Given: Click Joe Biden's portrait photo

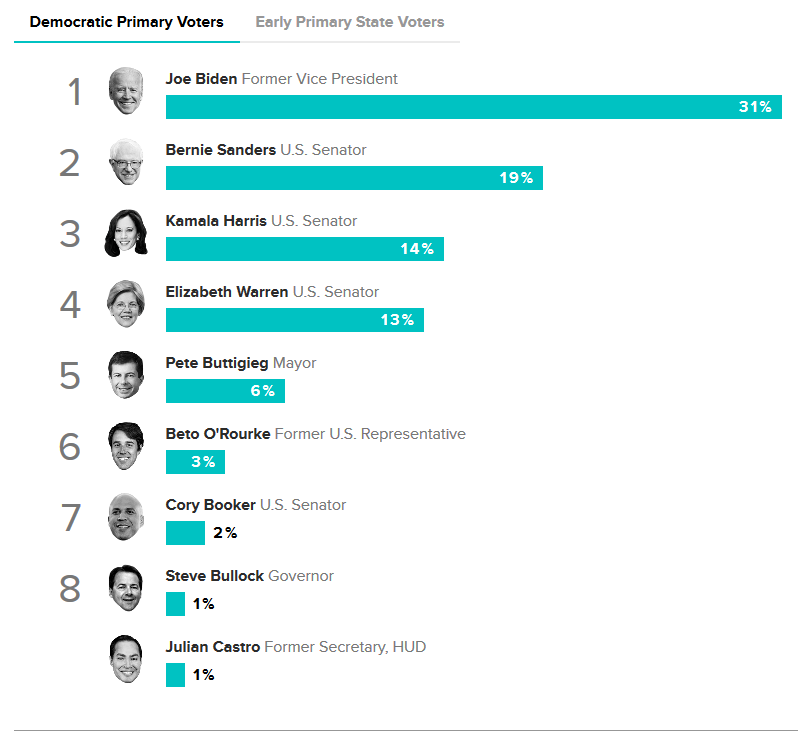Looking at the screenshot, I should (126, 91).
